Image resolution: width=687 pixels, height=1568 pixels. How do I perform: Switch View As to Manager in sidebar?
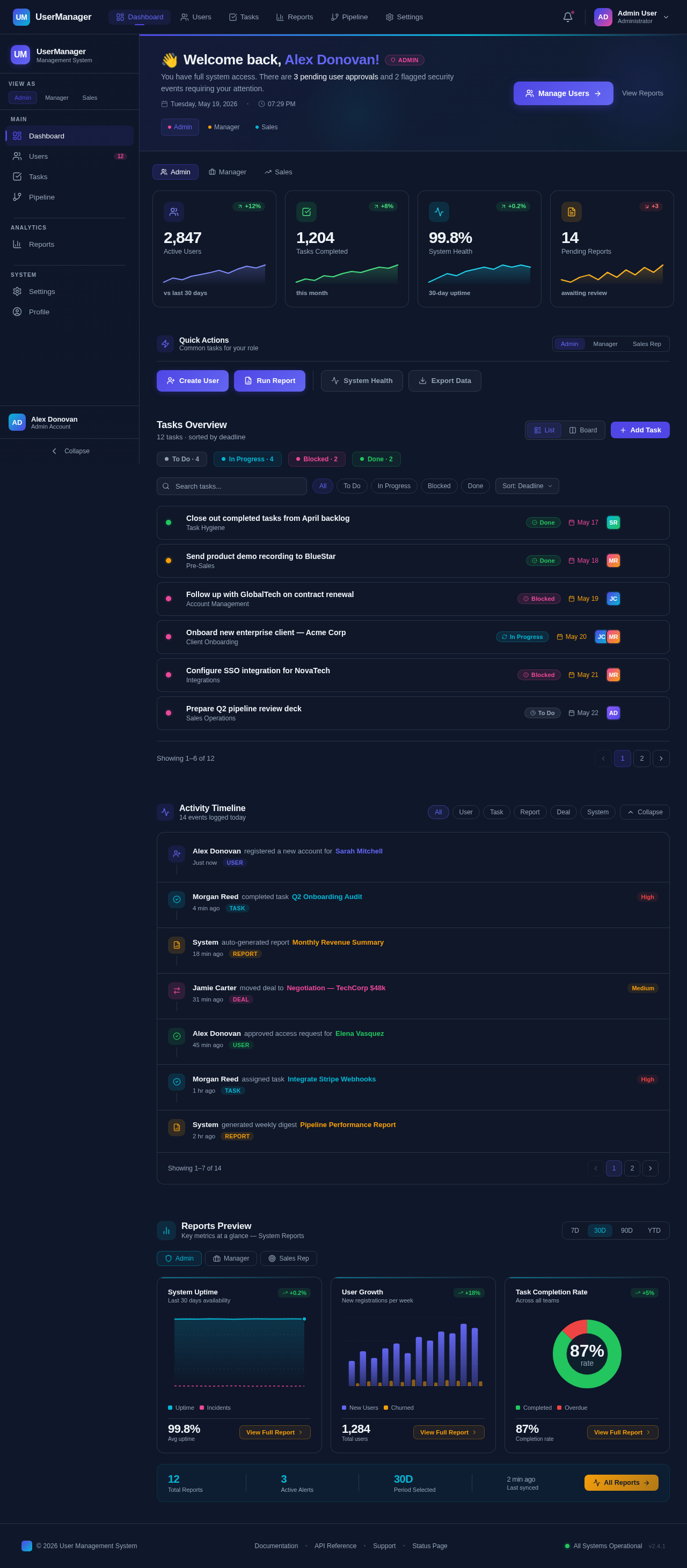tap(57, 98)
